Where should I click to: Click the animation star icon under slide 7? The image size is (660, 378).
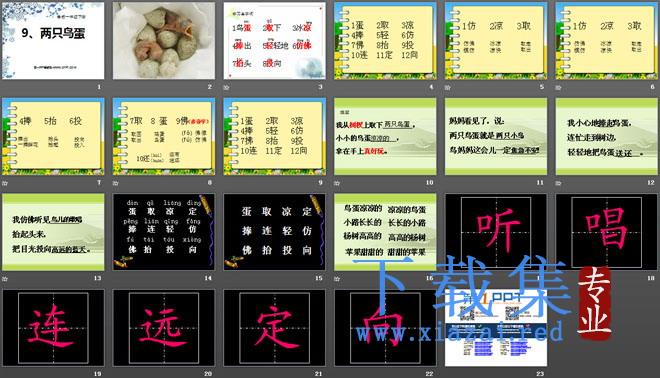(5, 183)
